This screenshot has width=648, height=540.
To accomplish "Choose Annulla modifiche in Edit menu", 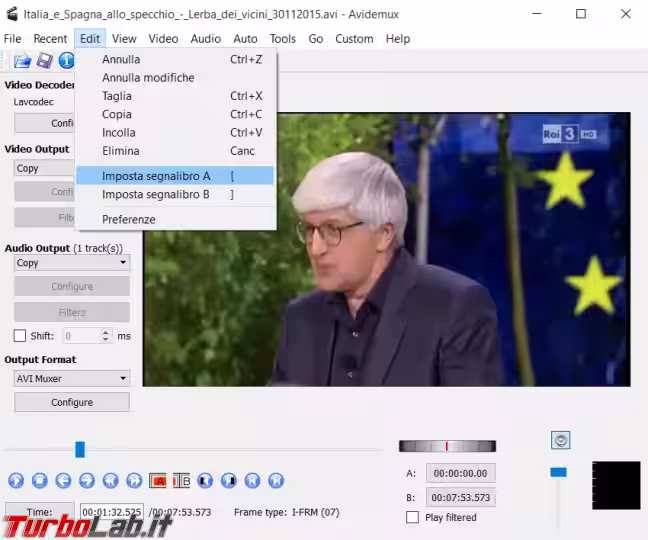I will (x=175, y=78).
